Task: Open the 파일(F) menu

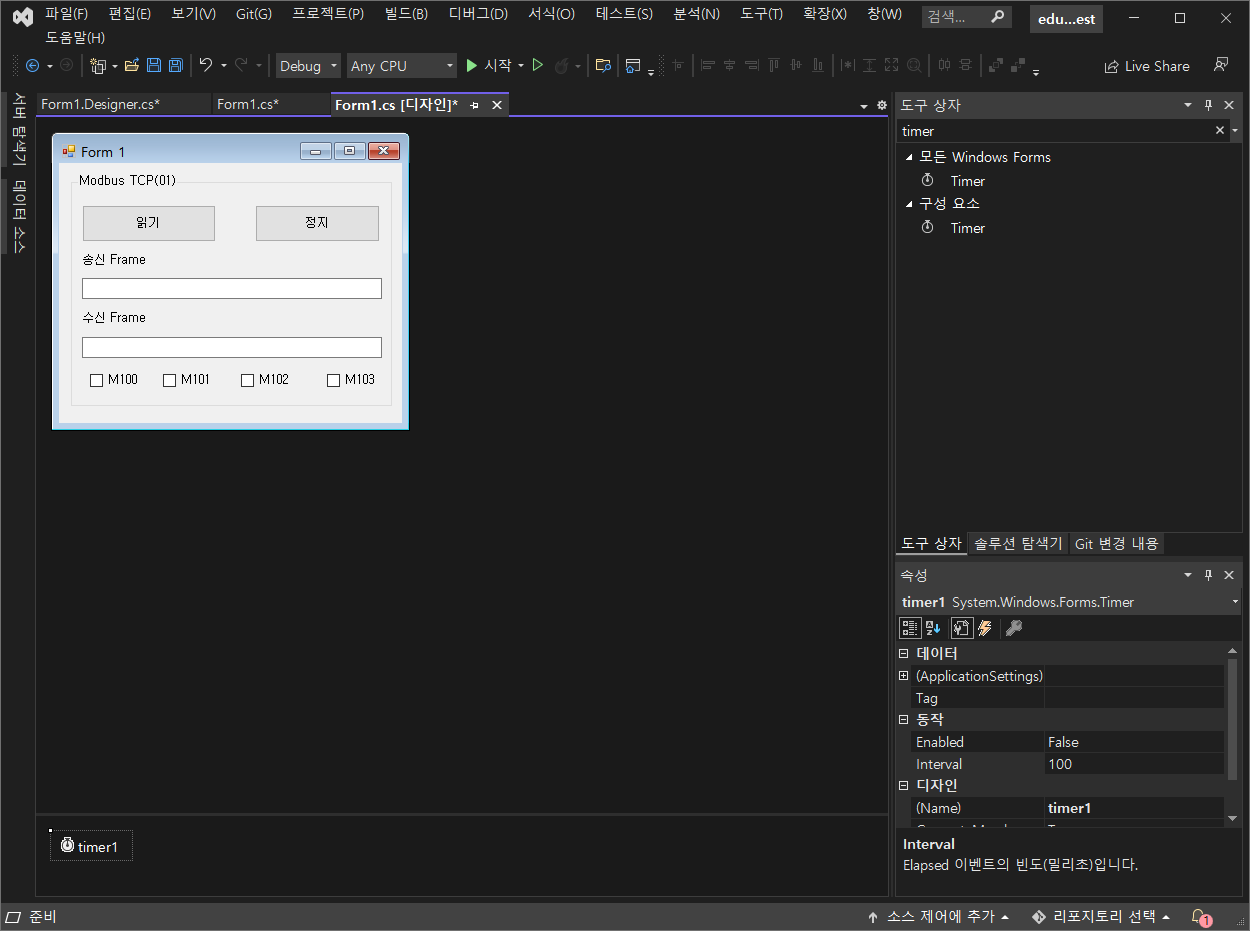Action: (x=66, y=14)
